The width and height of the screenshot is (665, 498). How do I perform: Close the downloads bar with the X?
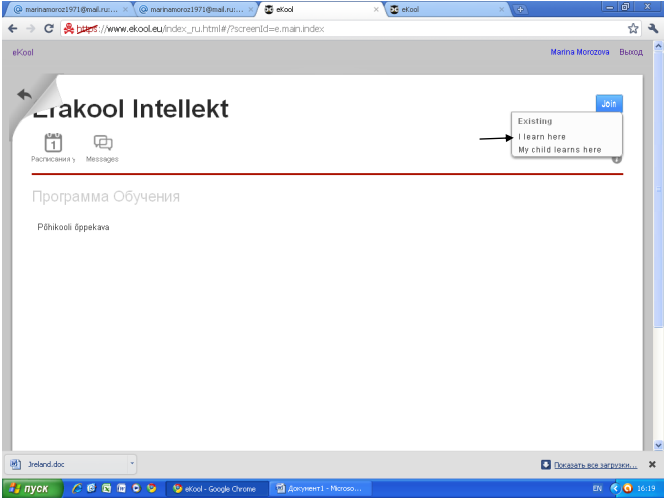pos(652,464)
